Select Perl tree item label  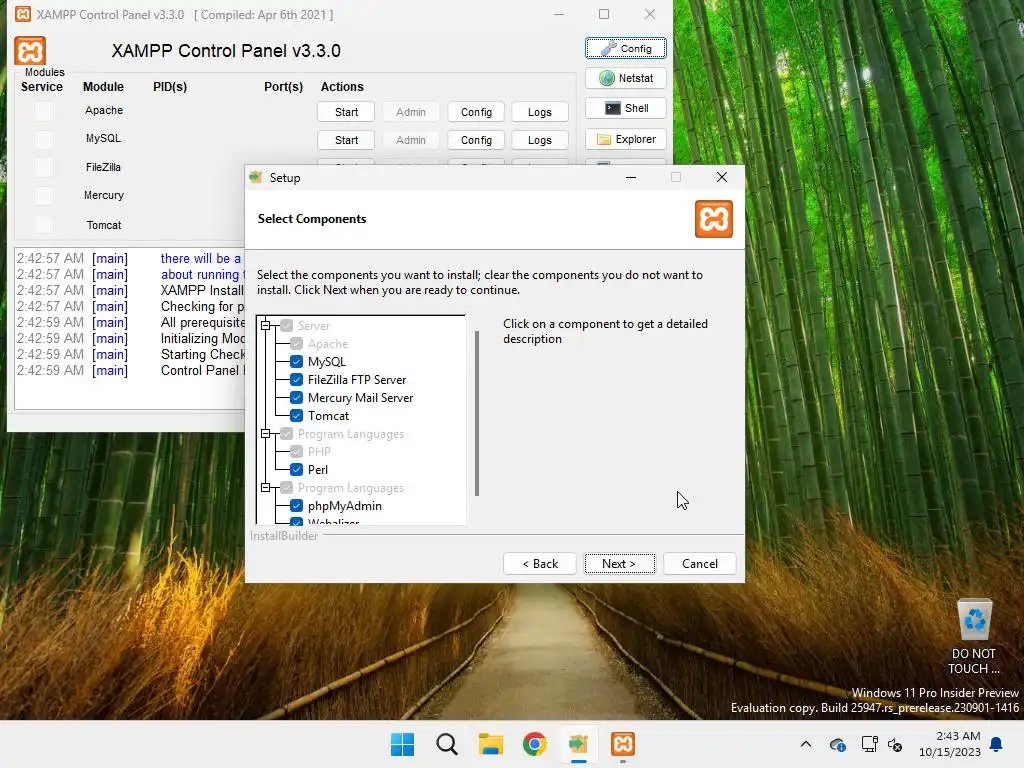[x=318, y=470]
